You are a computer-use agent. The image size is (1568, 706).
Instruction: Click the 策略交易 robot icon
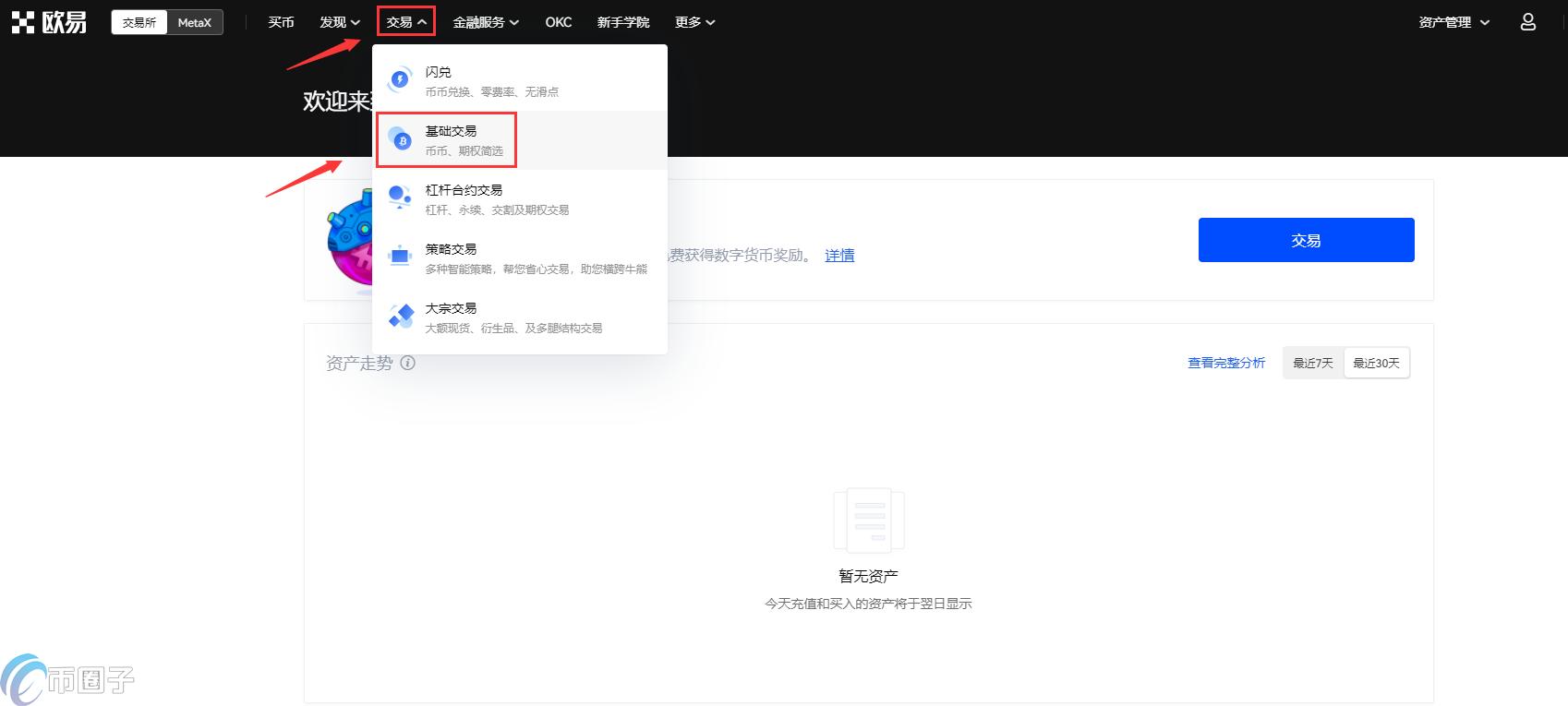[x=400, y=257]
